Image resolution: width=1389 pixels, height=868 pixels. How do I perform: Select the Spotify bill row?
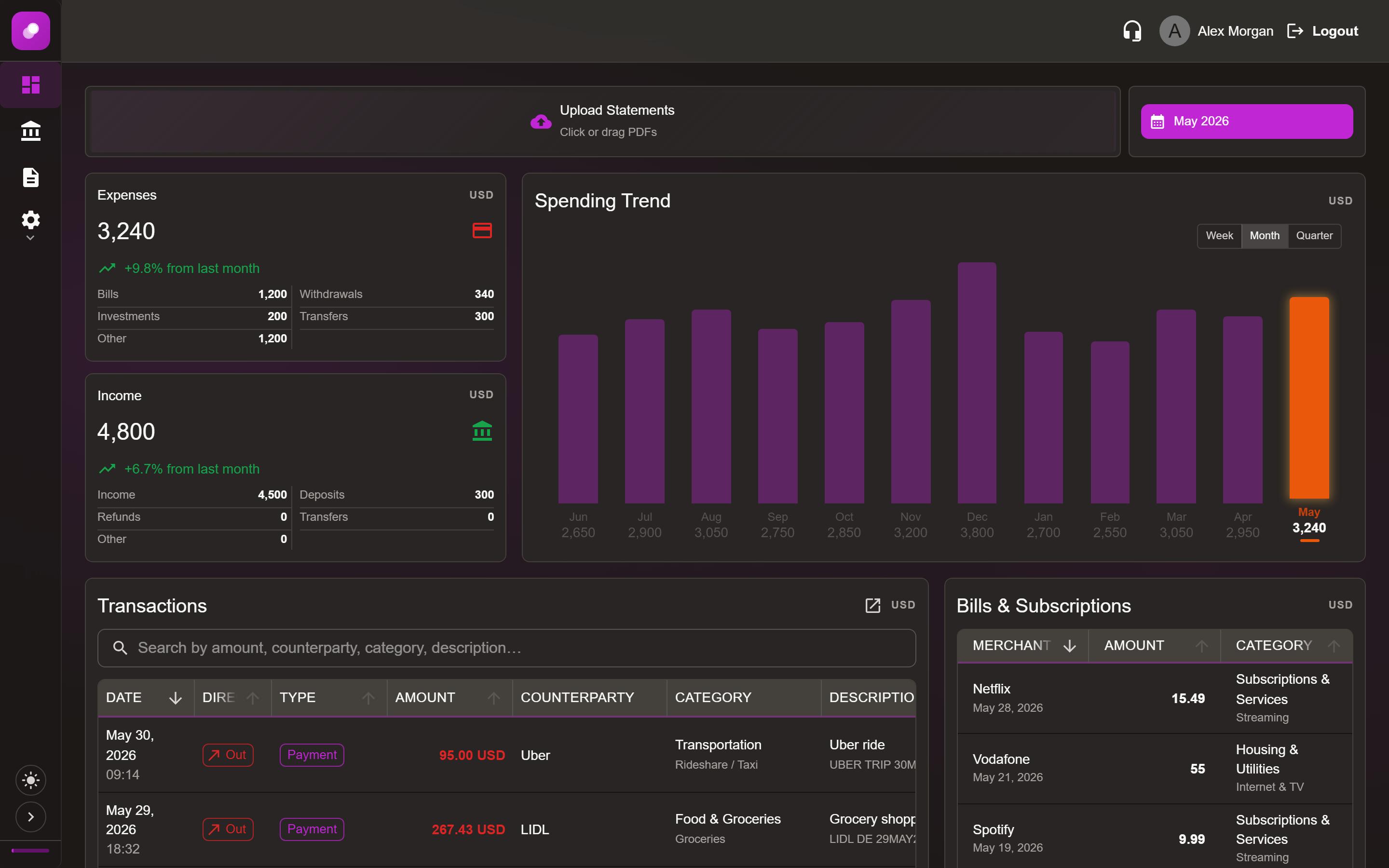point(1155,837)
